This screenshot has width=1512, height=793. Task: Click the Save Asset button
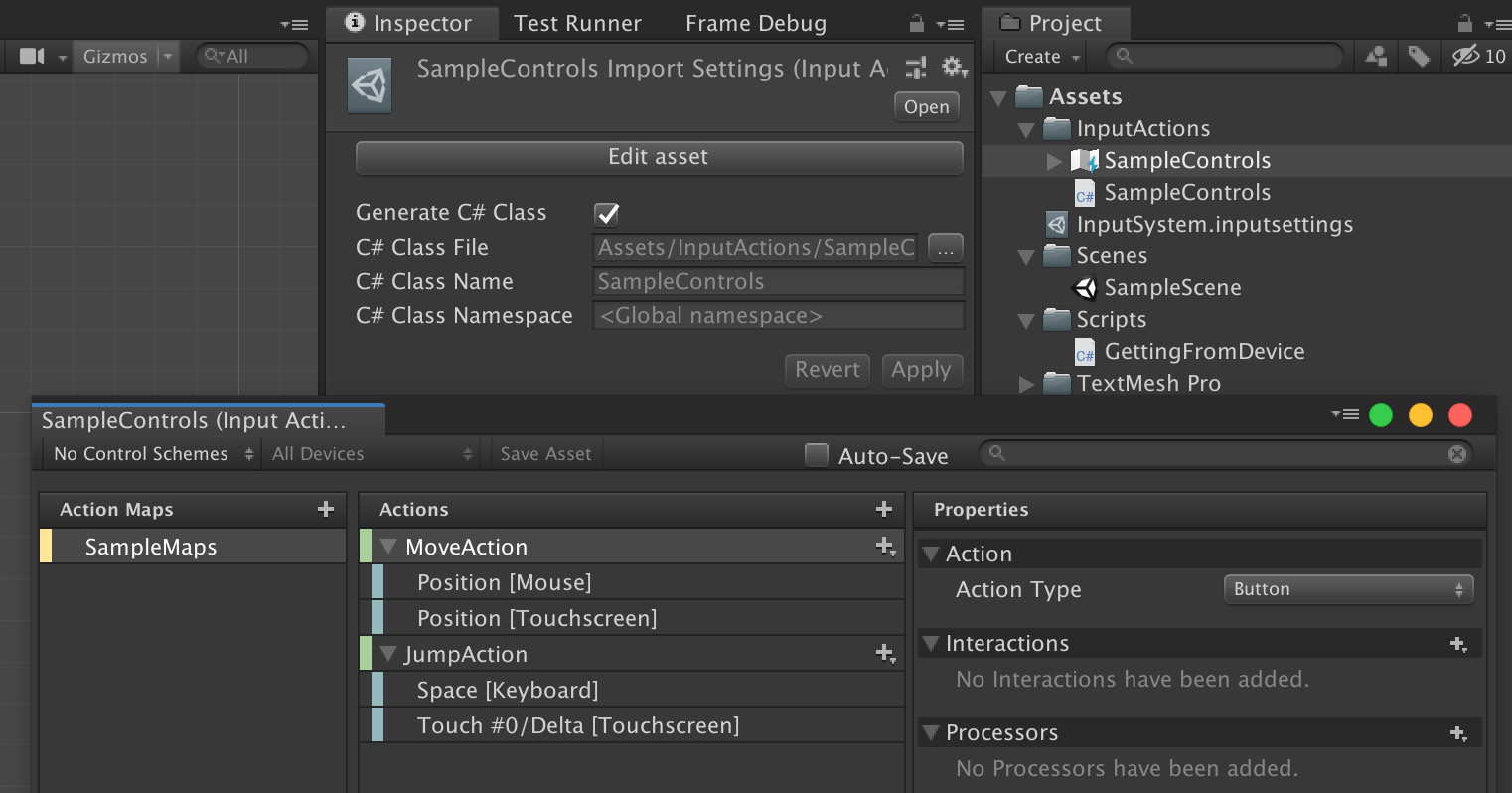coord(545,454)
